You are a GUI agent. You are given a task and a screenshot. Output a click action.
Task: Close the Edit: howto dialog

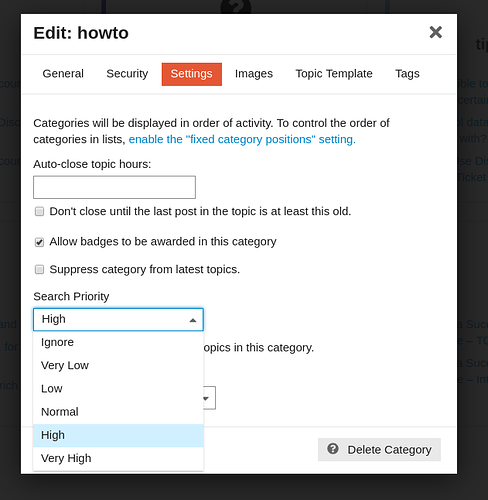coord(435,32)
